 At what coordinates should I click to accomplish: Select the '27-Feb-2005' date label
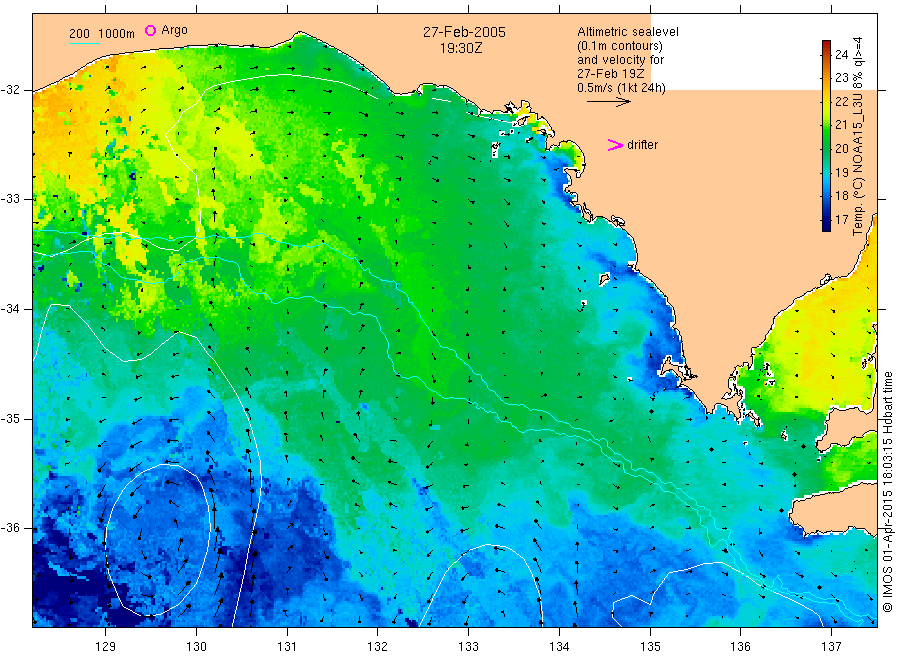[x=464, y=32]
